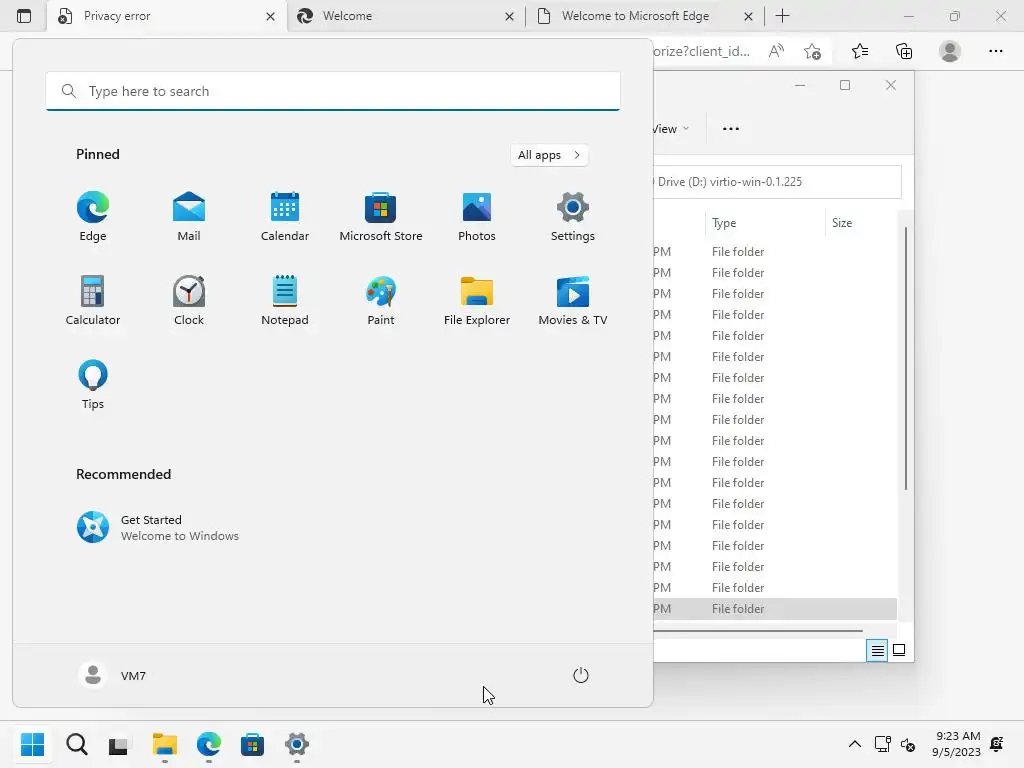The height and width of the screenshot is (768, 1024).
Task: Click the Read aloud icon in Edge
Action: point(776,51)
